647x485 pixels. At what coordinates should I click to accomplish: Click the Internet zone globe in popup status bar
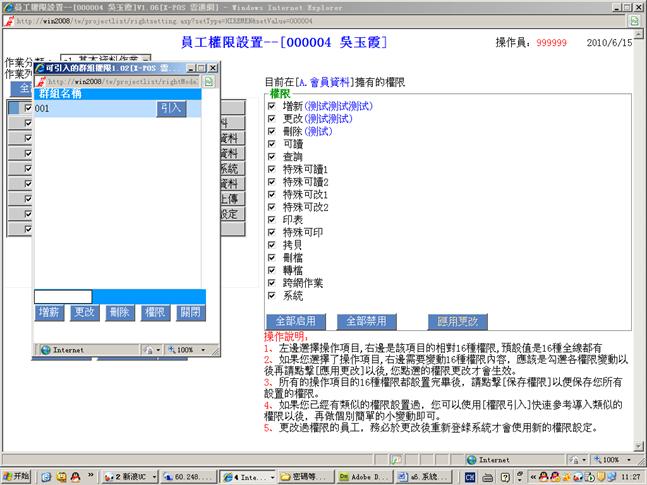(x=46, y=350)
